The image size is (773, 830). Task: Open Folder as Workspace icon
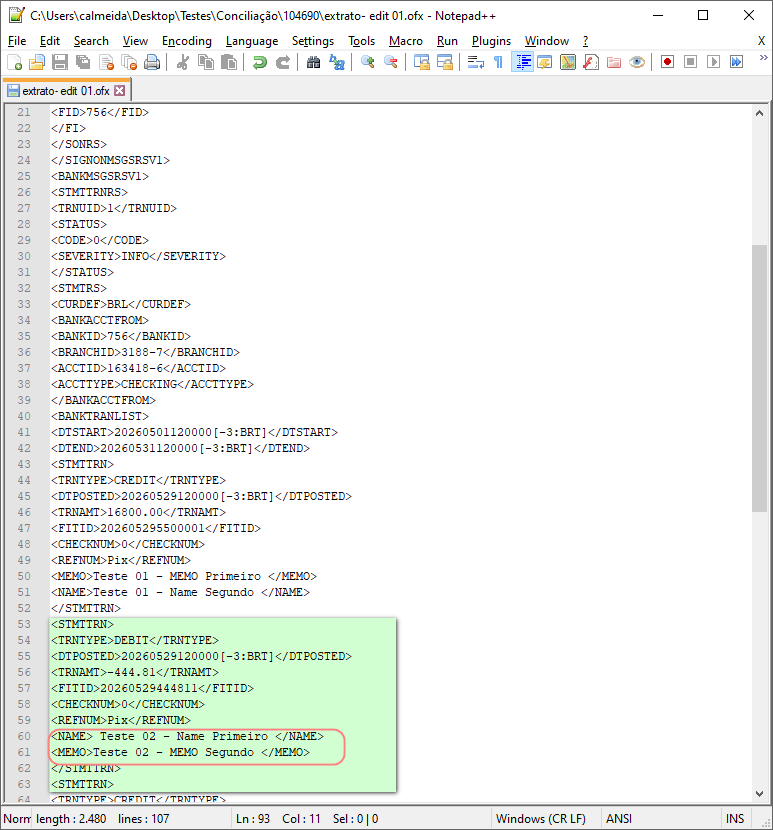pos(614,62)
